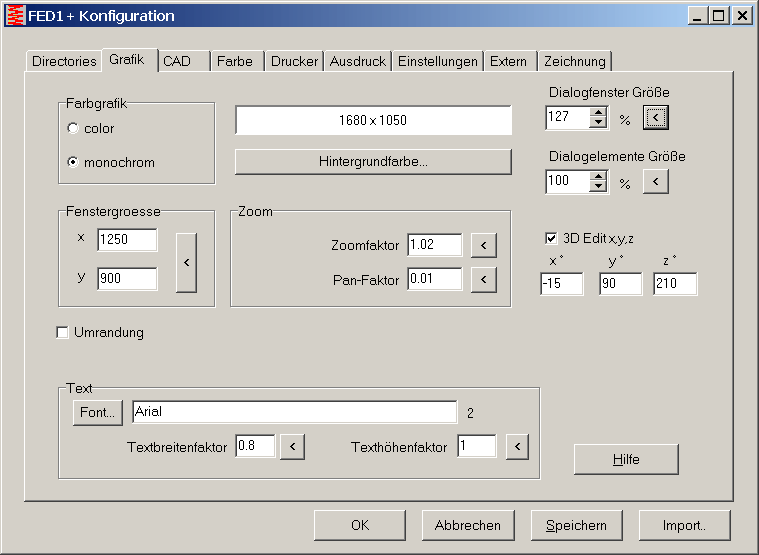Click '<' button next to Dialogfenster Größe

655,118
